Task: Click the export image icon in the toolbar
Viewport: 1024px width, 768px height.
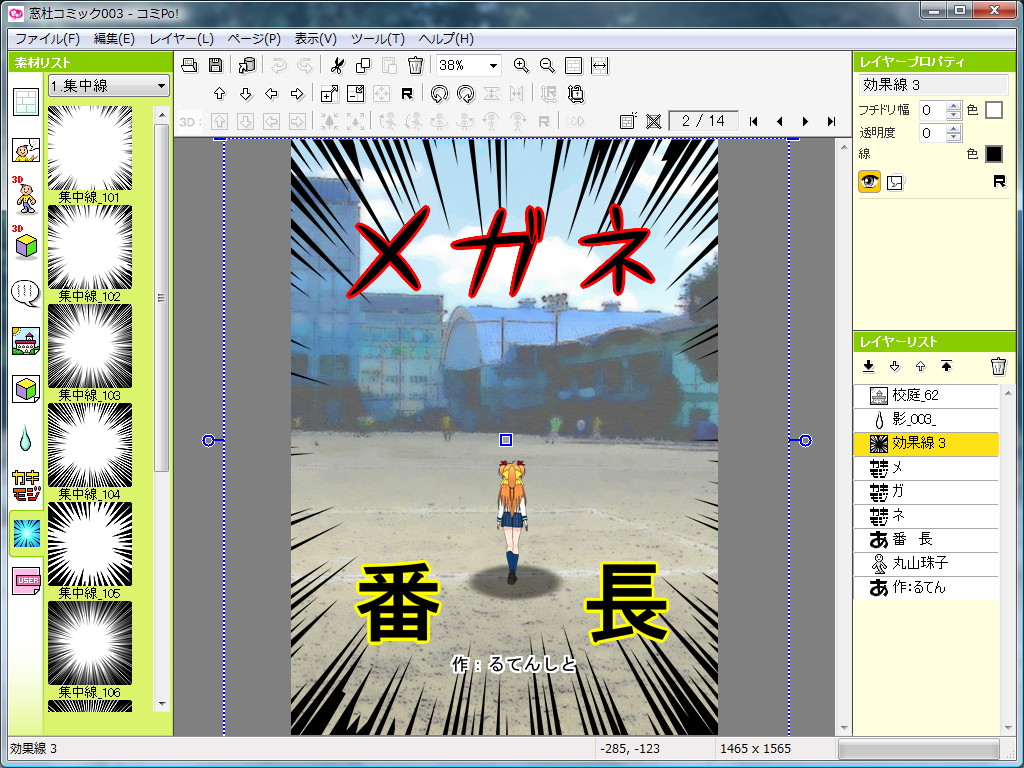Action: (x=246, y=65)
